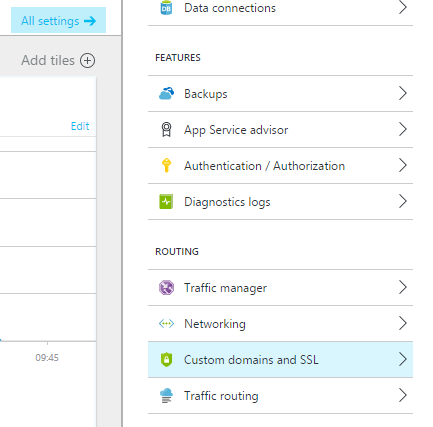Click the Networking arrows icon
The height and width of the screenshot is (427, 433).
pos(166,324)
